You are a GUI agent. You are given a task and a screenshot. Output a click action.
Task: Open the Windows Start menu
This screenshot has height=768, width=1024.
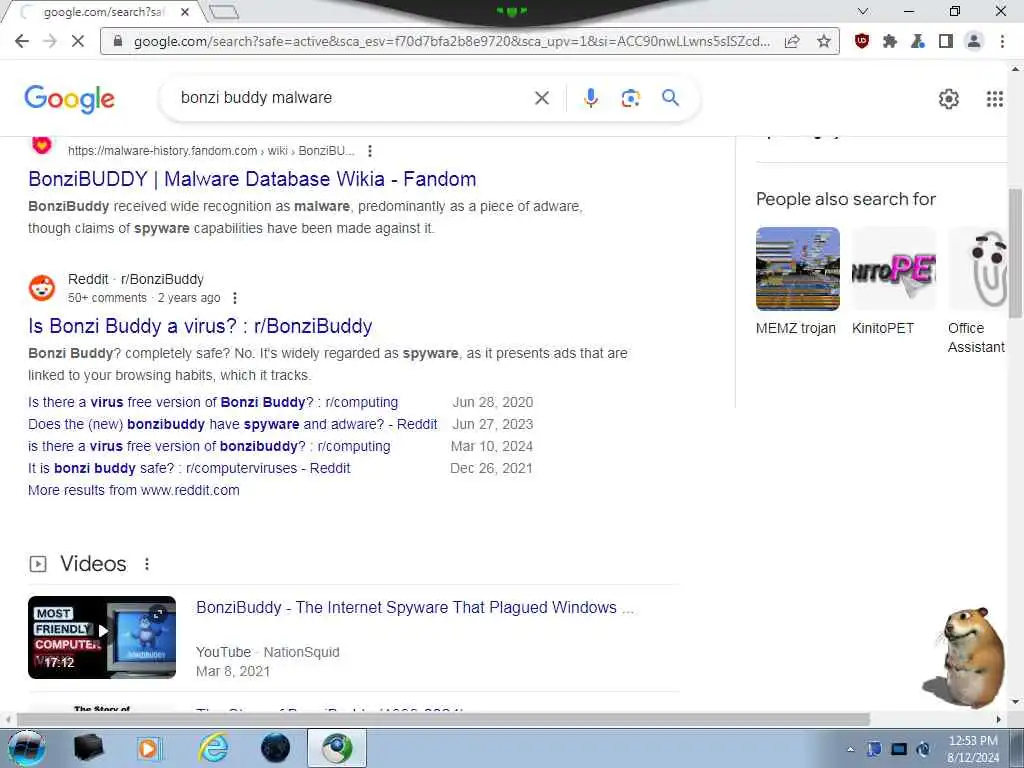point(26,748)
